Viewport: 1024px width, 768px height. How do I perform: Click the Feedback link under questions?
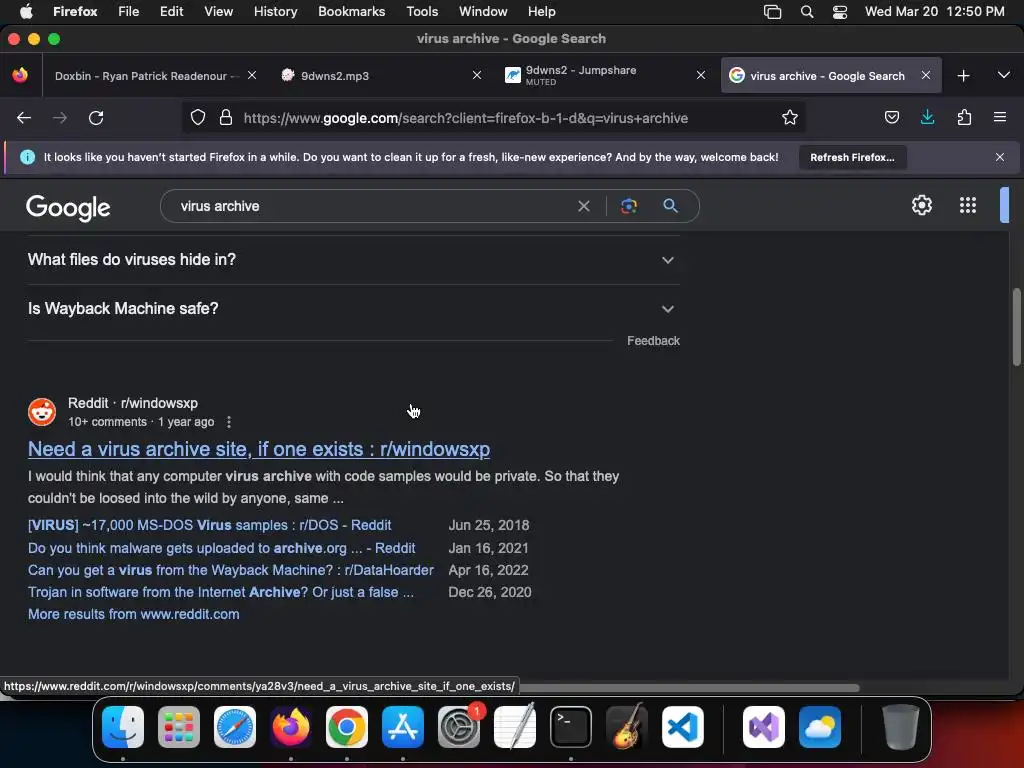tap(653, 341)
